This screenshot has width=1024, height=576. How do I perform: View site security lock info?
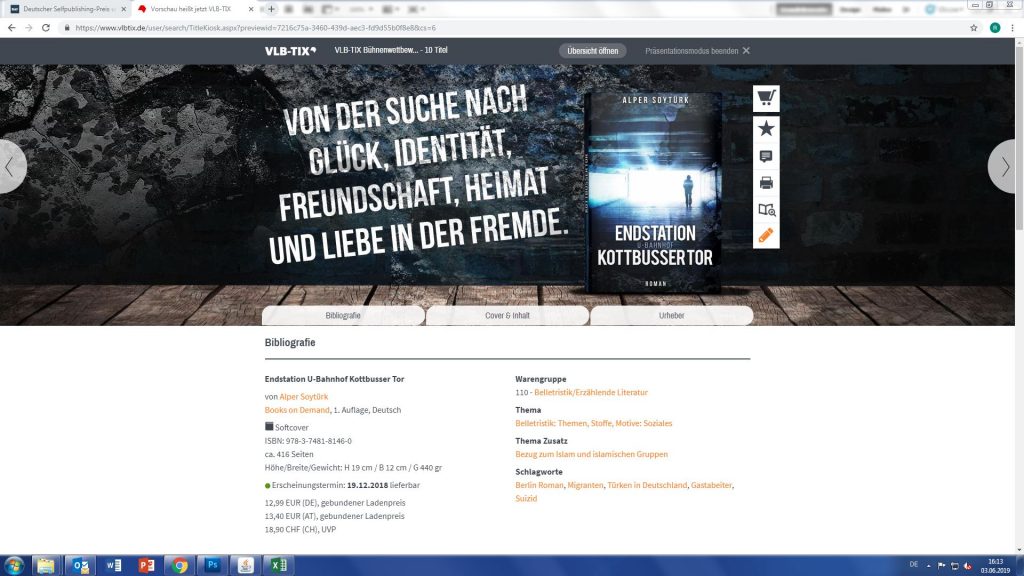pyautogui.click(x=66, y=28)
